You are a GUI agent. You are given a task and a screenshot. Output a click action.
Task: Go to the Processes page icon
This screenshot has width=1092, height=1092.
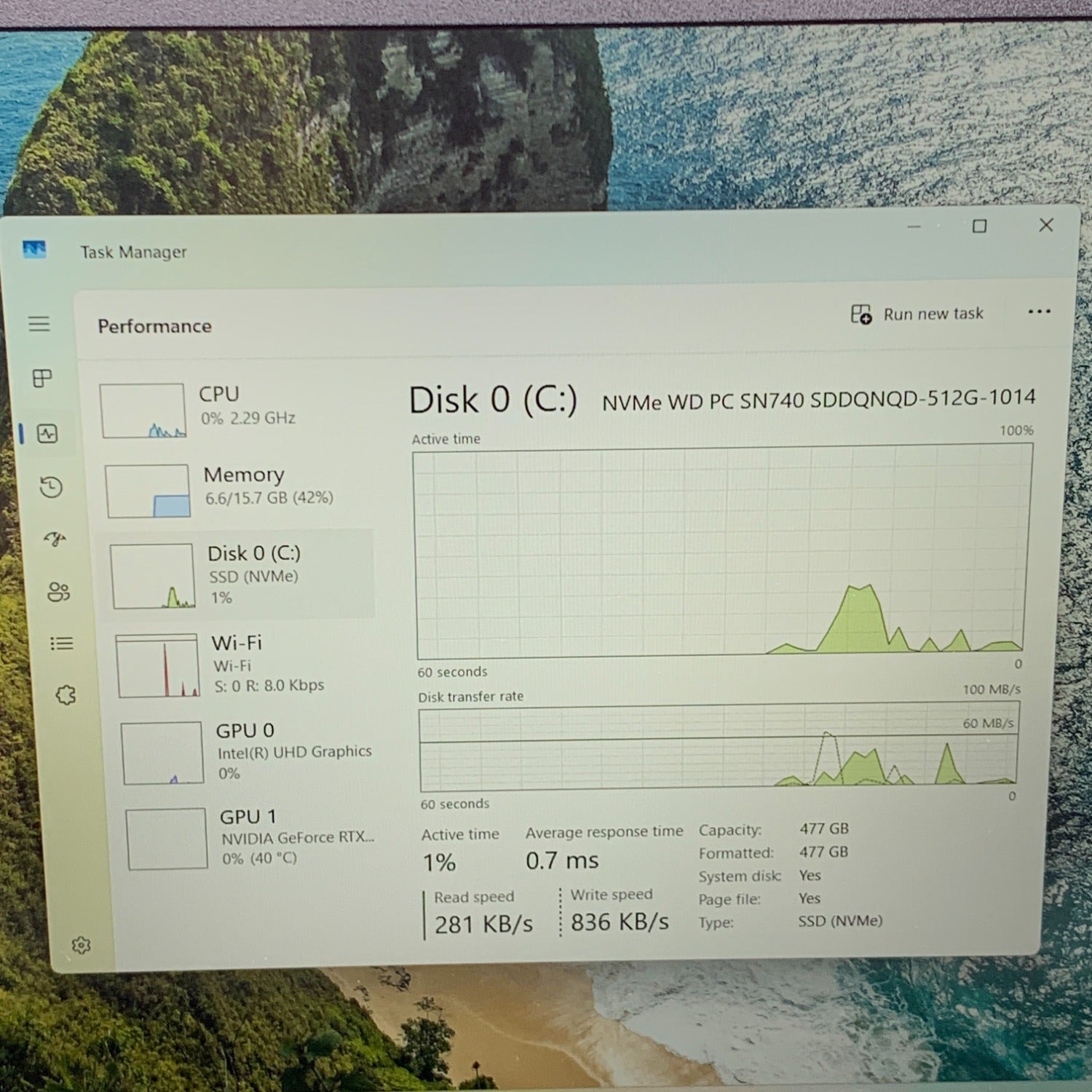pyautogui.click(x=42, y=378)
